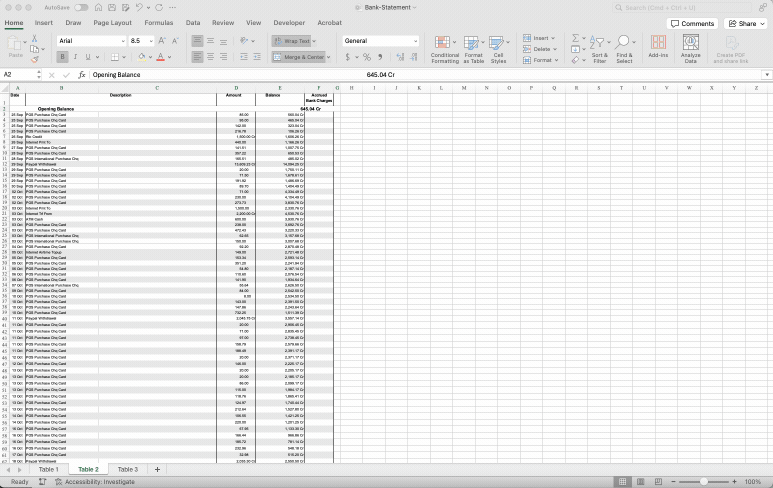Click the Redo arrow icon

159,7
